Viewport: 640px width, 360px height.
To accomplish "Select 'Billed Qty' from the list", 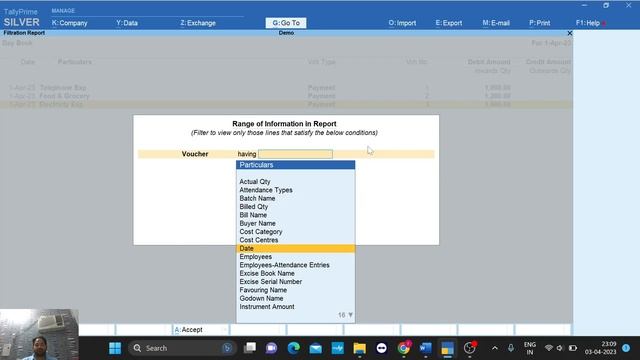I will (x=296, y=207).
